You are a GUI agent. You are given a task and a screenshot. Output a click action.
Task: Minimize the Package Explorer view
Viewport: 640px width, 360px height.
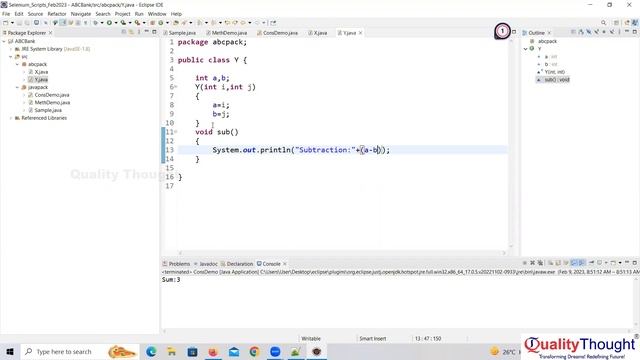pyautogui.click(x=146, y=32)
